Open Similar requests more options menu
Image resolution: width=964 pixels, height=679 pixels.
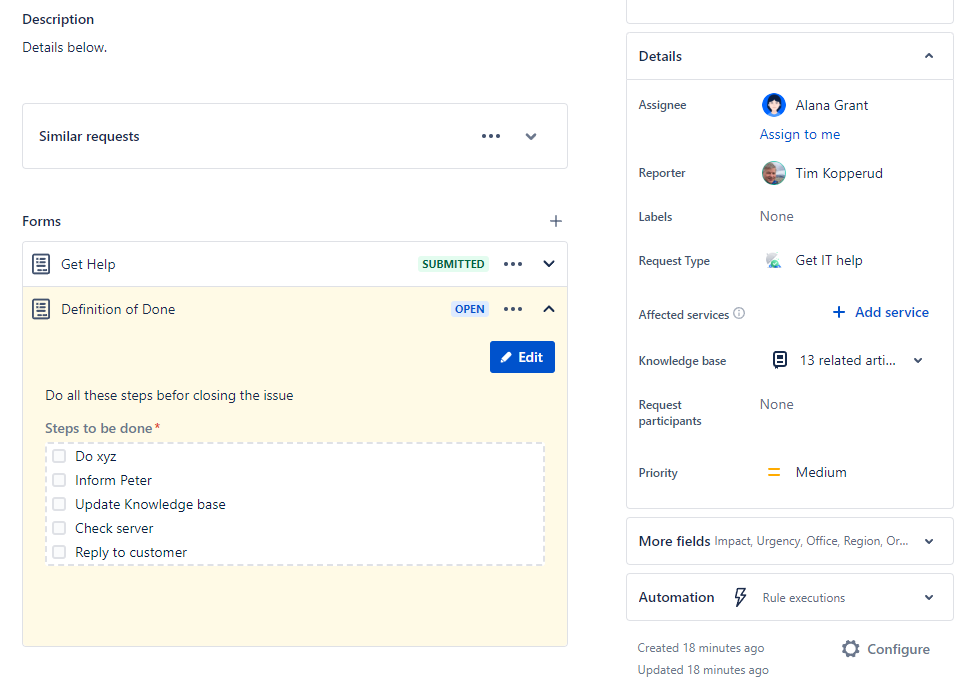pyautogui.click(x=491, y=136)
